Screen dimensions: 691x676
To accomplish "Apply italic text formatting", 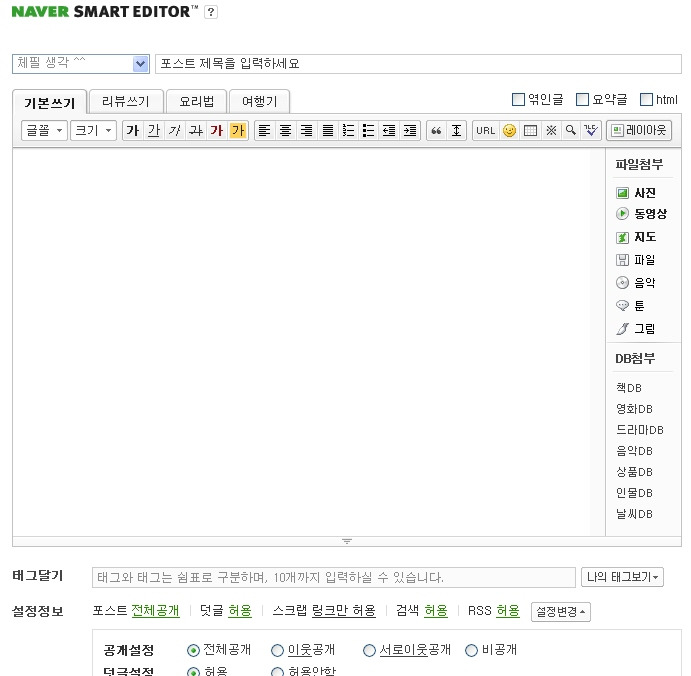I will (175, 130).
